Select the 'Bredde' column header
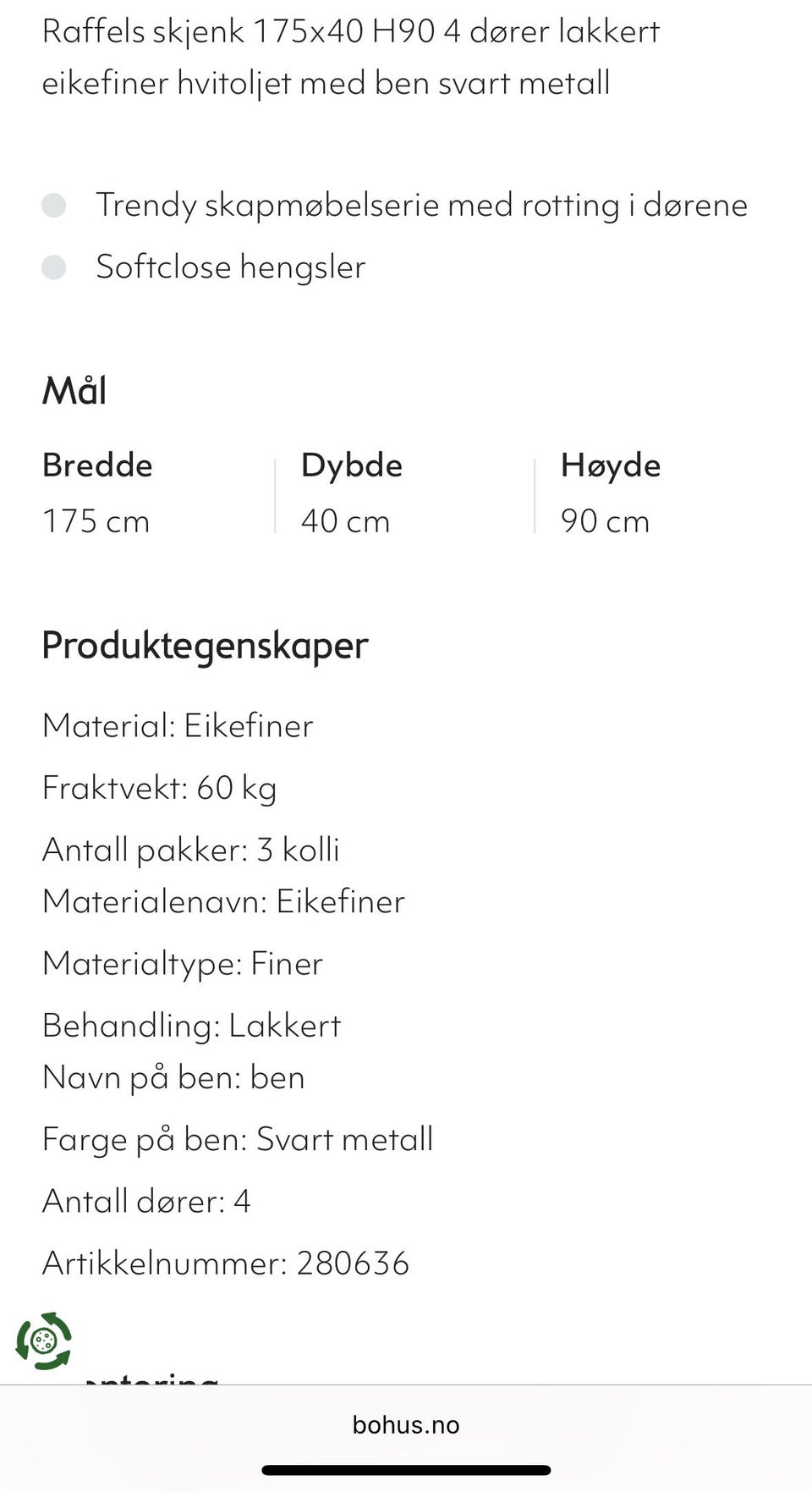Image resolution: width=812 pixels, height=1492 pixels. 97,465
